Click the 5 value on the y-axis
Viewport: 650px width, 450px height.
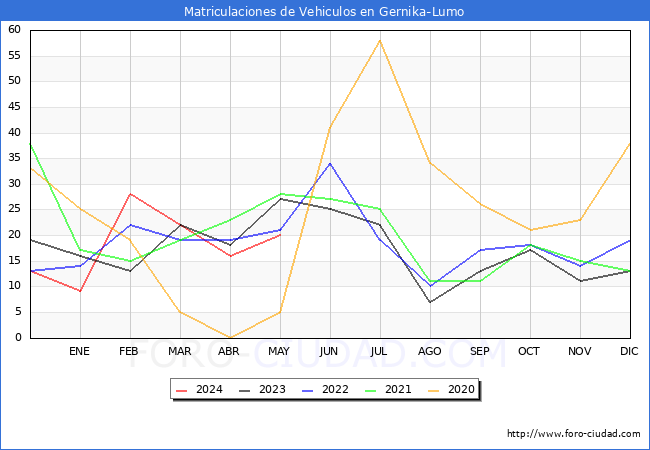18,312
